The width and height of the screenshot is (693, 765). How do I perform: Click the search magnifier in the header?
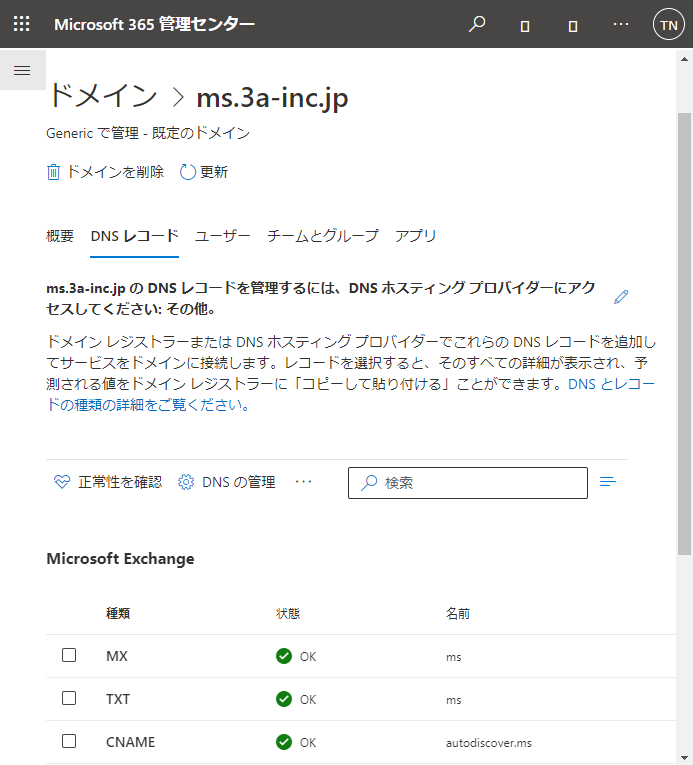point(477,24)
